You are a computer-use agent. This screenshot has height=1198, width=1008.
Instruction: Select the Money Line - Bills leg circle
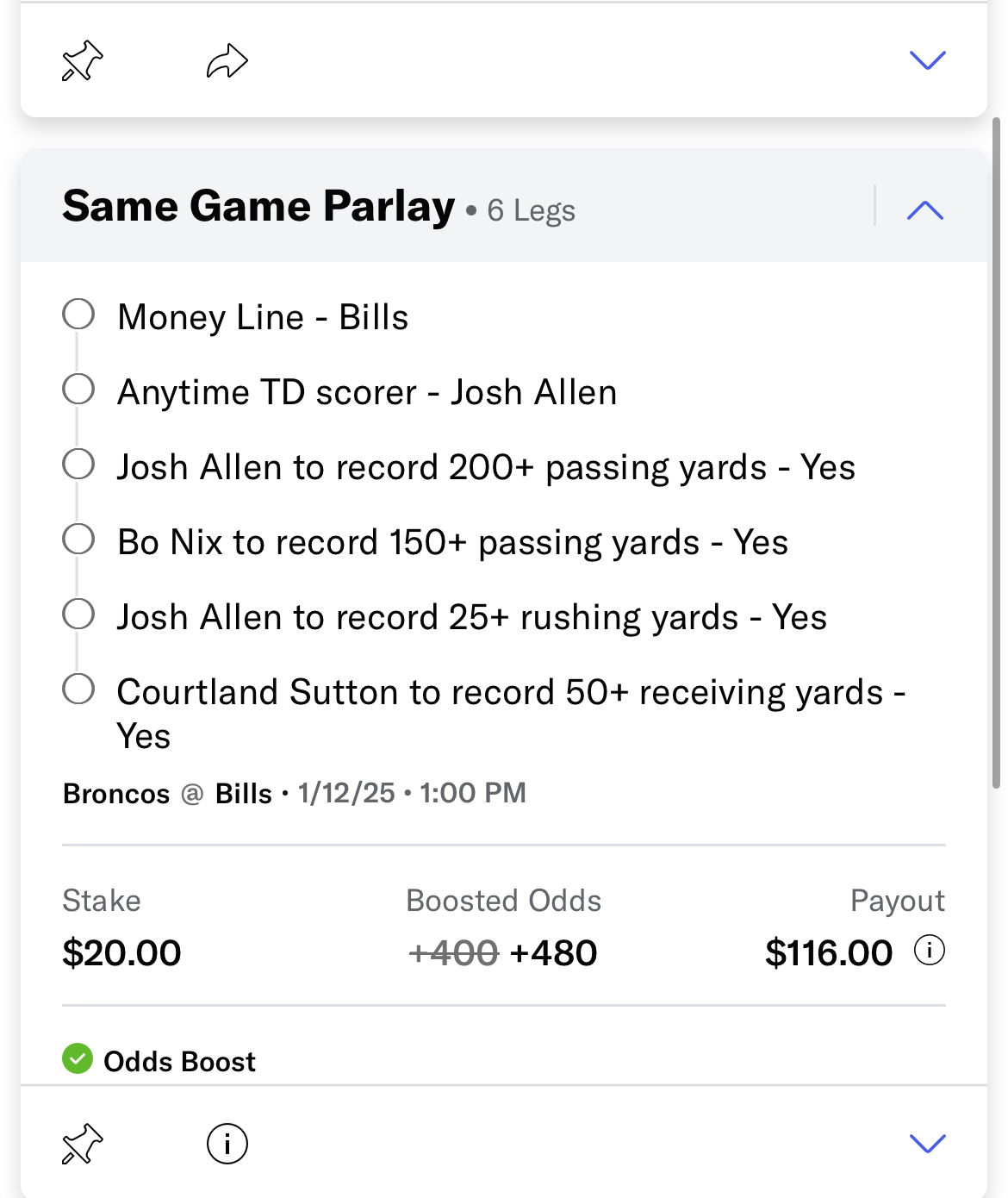[78, 315]
